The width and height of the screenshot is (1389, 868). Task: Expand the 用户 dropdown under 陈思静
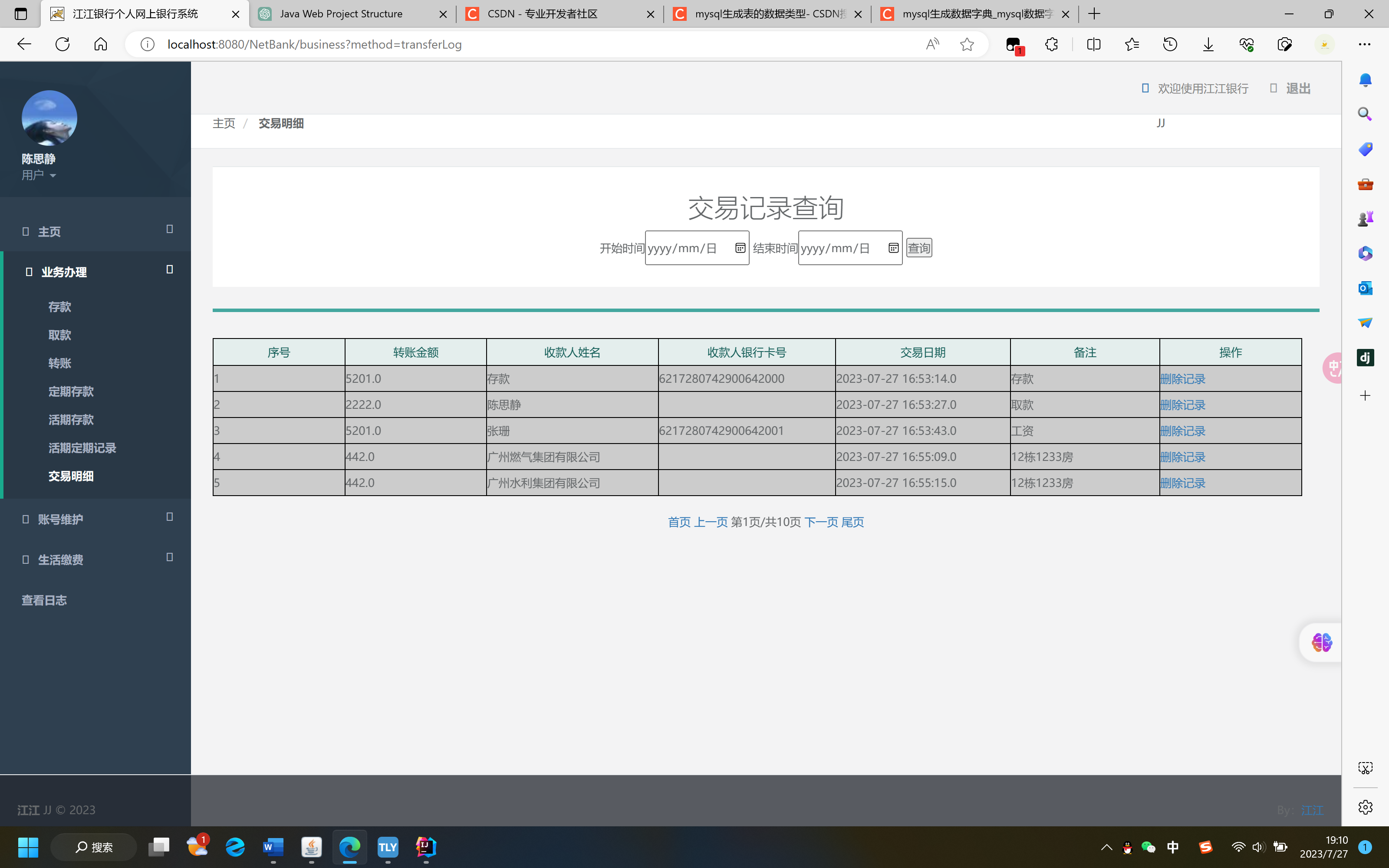39,175
